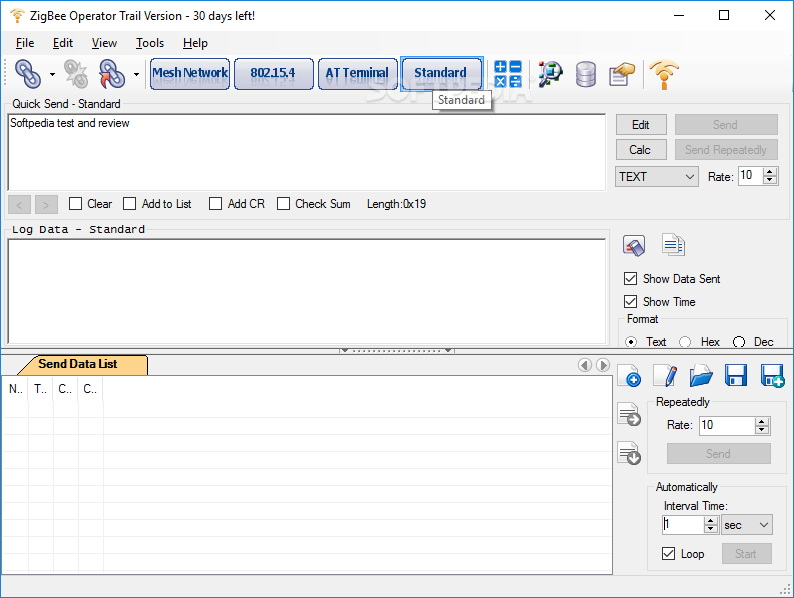This screenshot has width=794, height=598.
Task: Click the Edit button beside Quick Send
Action: coord(641,125)
